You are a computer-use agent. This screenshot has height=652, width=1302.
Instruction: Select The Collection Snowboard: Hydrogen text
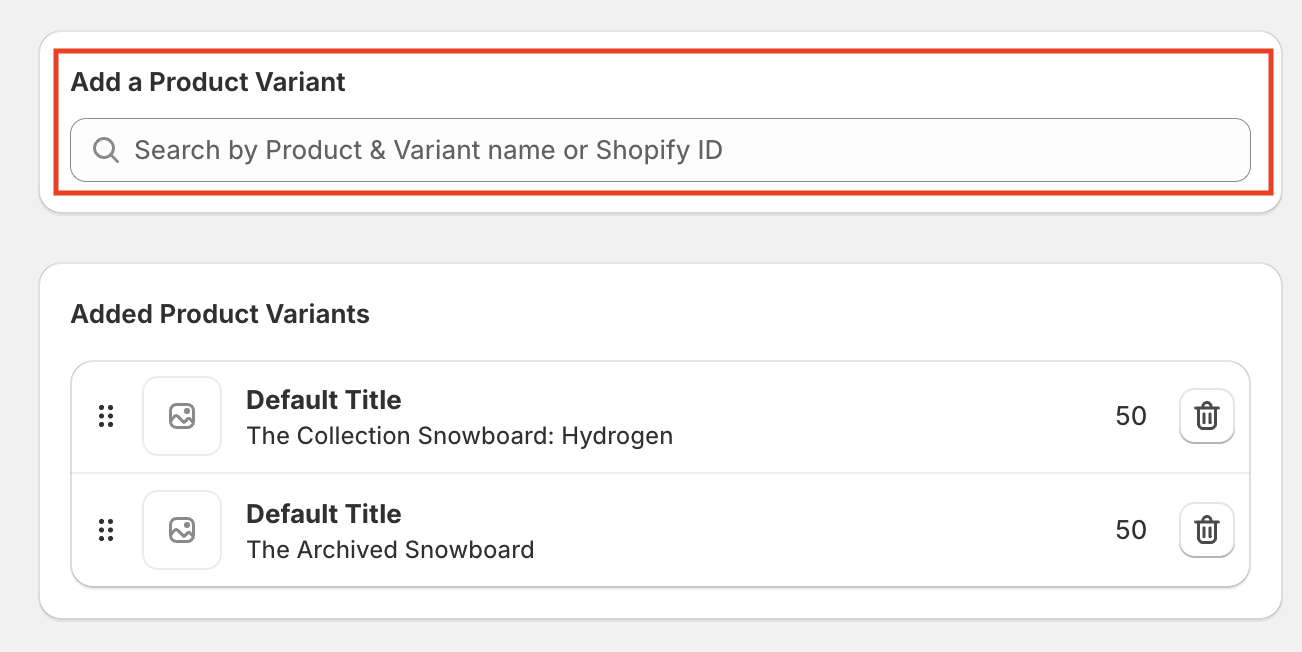pyautogui.click(x=459, y=436)
